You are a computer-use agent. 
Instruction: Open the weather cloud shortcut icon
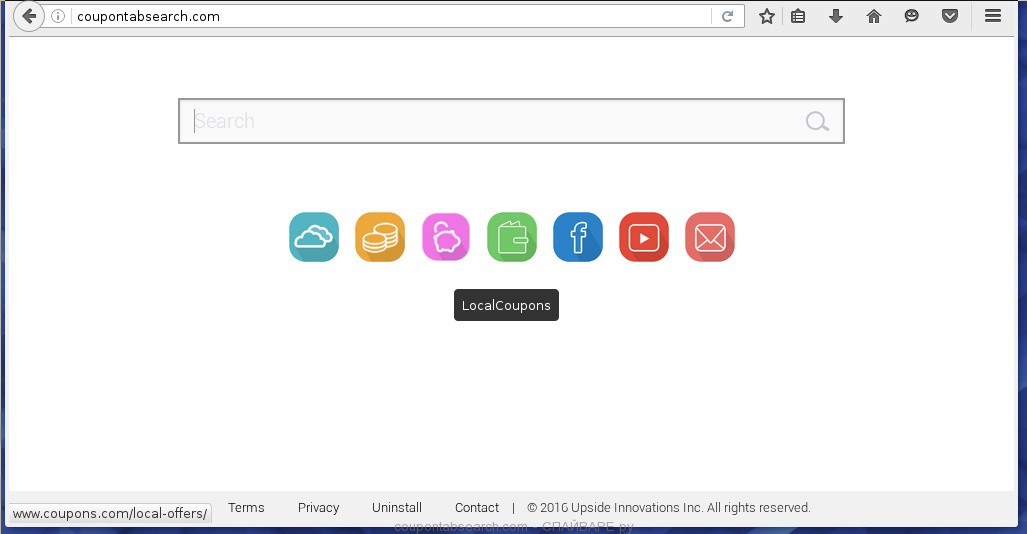(314, 237)
